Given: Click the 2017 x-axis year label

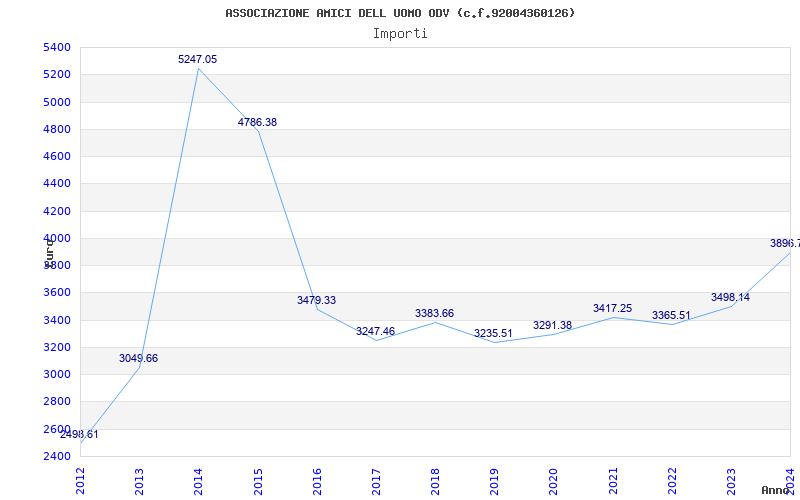Looking at the screenshot, I should coord(376,481).
